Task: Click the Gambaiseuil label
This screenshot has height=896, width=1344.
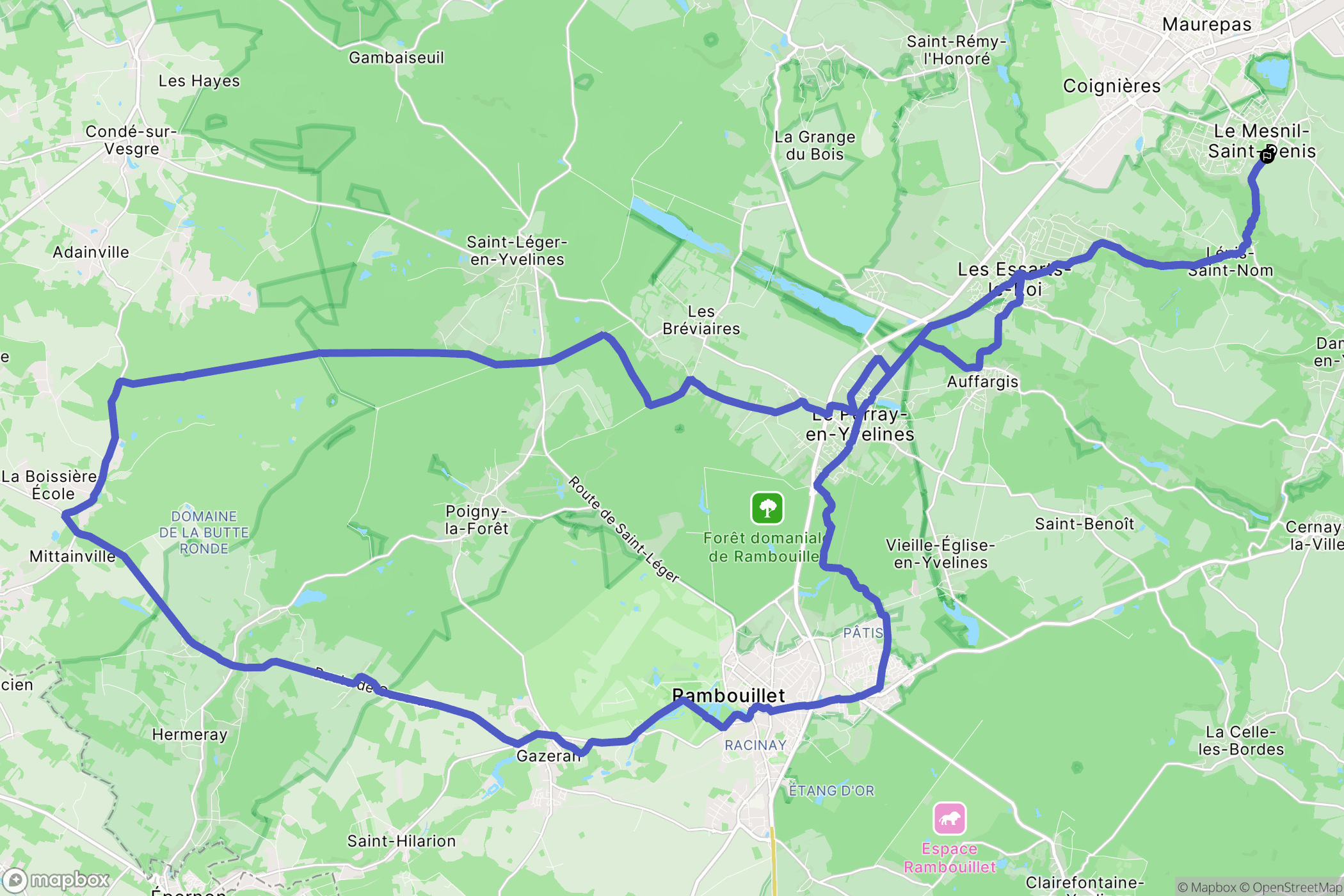Action: [396, 58]
